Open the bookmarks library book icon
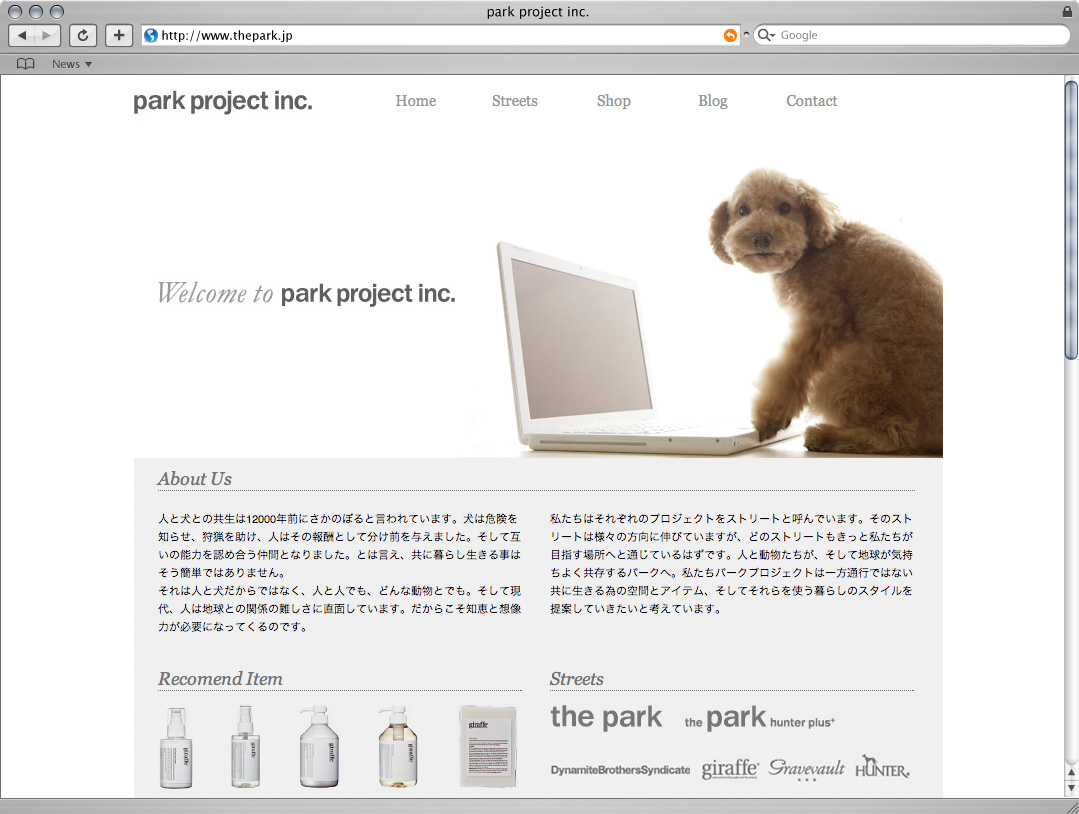The height and width of the screenshot is (814, 1079). [x=26, y=64]
